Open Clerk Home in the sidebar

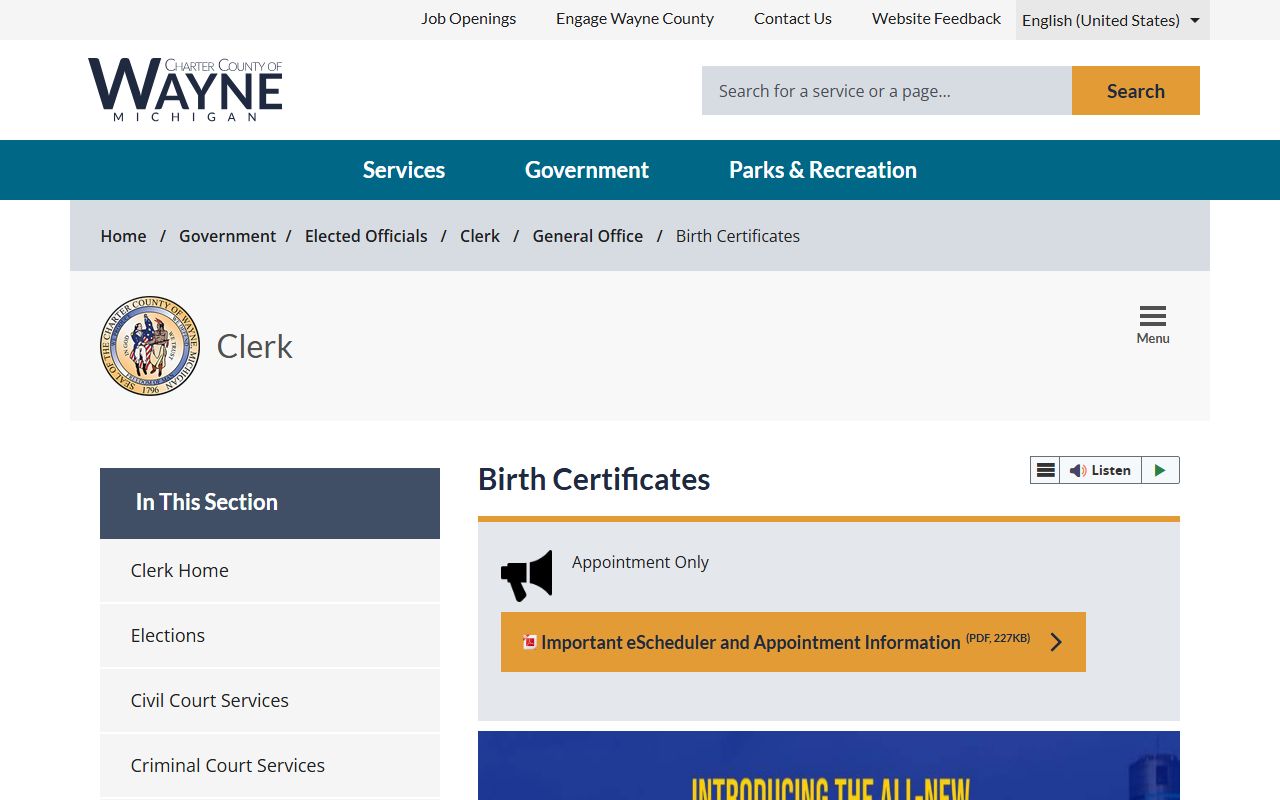pos(270,571)
